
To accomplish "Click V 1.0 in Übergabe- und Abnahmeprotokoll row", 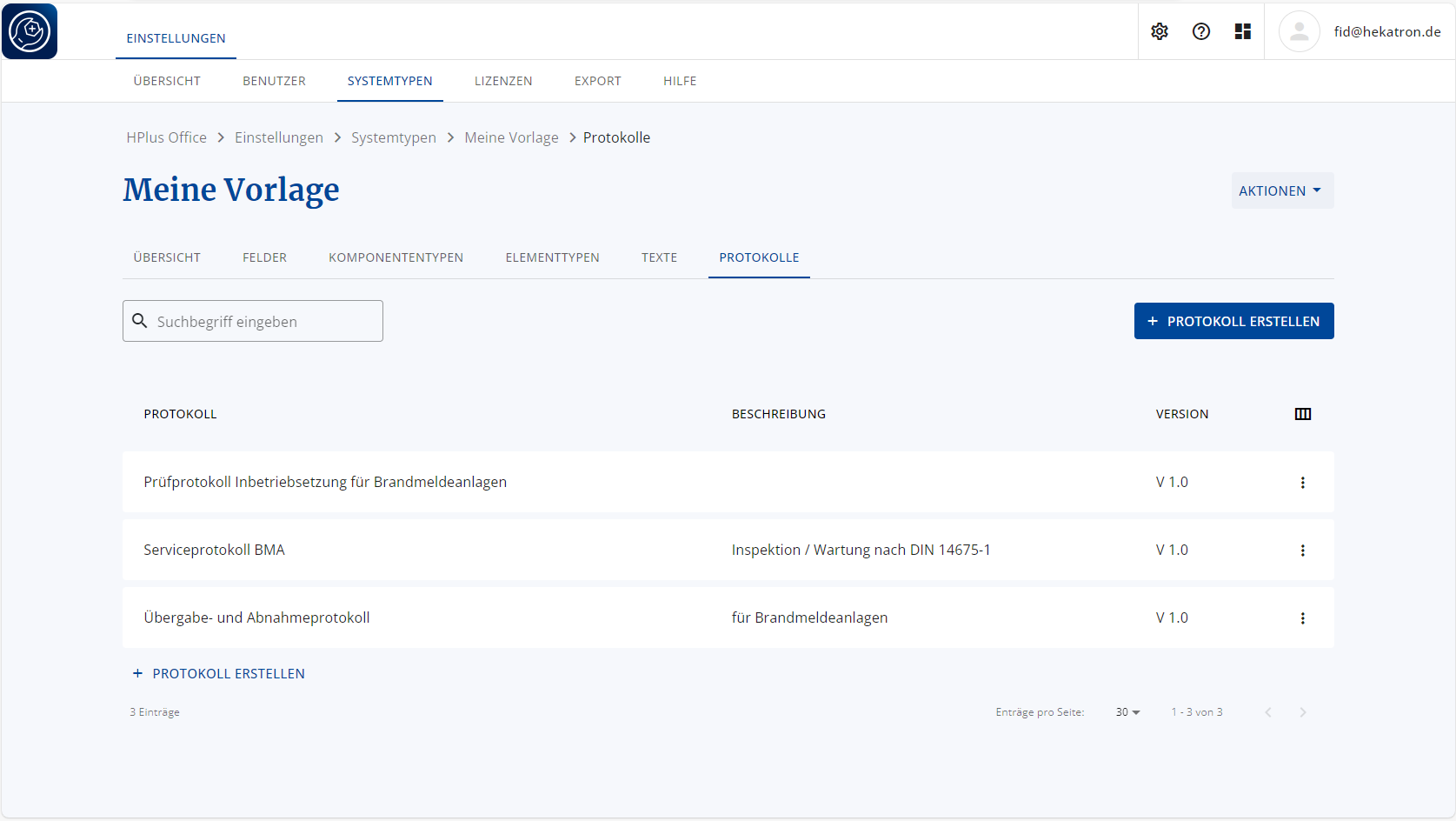I will (1172, 617).
